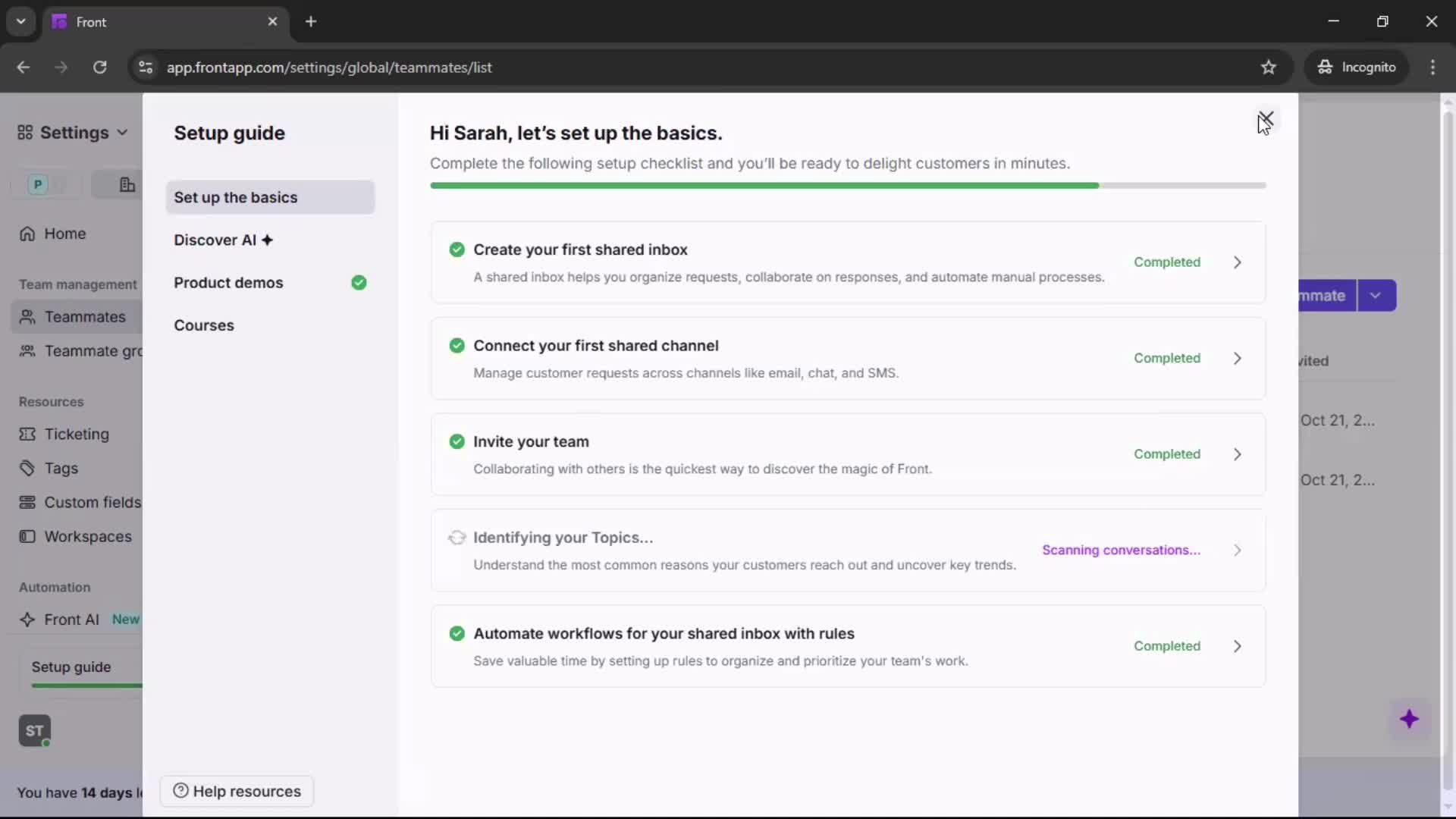Click the Ticketing resource icon
This screenshot has width=1456, height=819.
(27, 435)
